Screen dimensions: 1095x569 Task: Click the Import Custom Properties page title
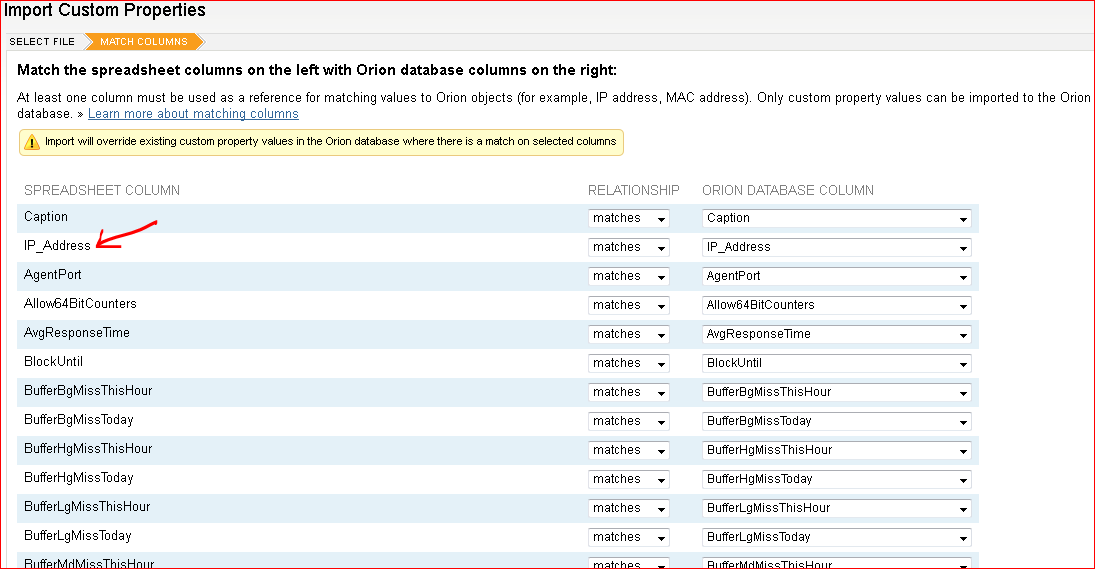point(105,10)
